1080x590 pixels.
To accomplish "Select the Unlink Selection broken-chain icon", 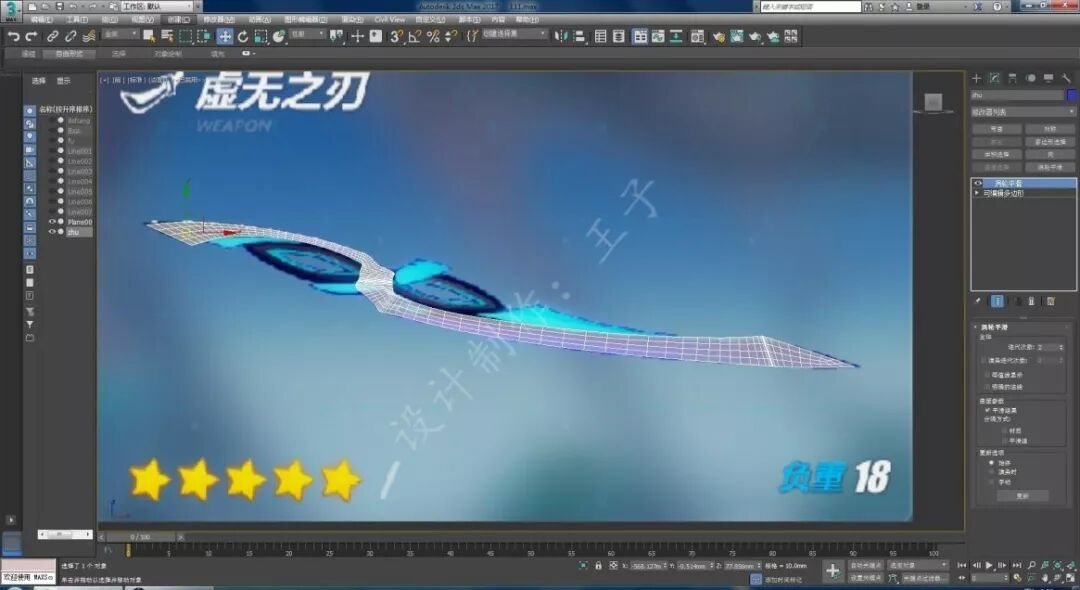I will coord(70,36).
